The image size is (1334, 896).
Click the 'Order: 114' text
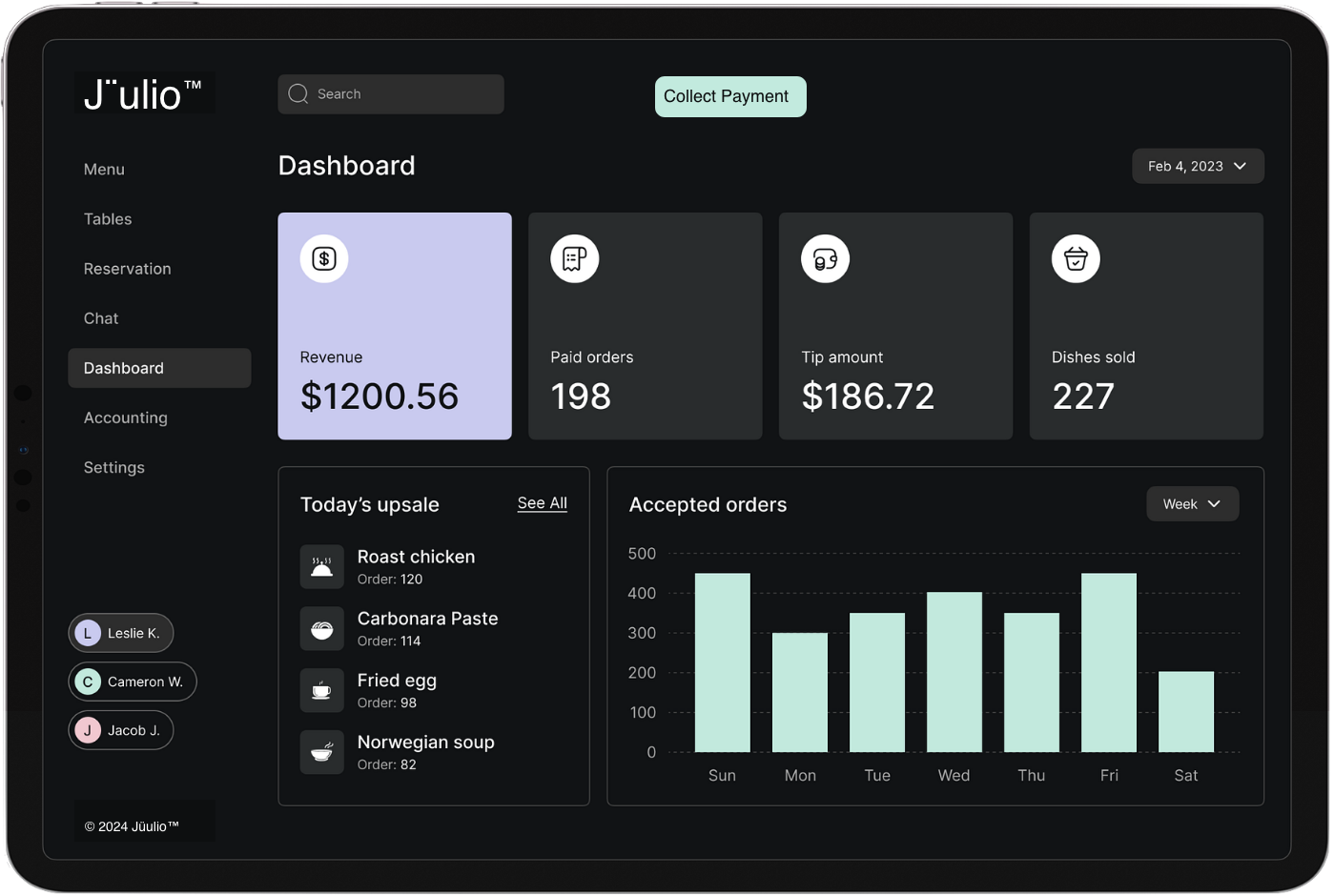(389, 641)
